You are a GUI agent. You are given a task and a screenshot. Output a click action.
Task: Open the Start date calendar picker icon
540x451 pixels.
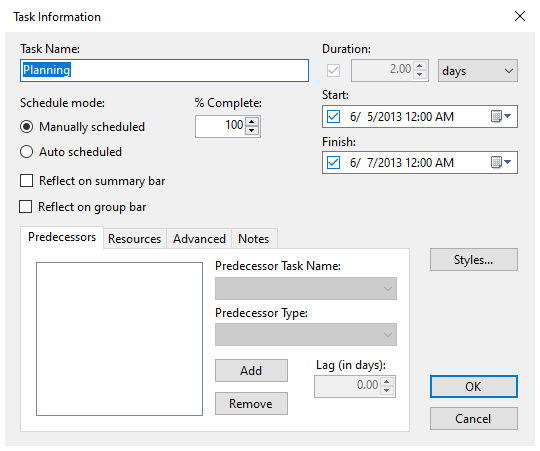point(500,116)
